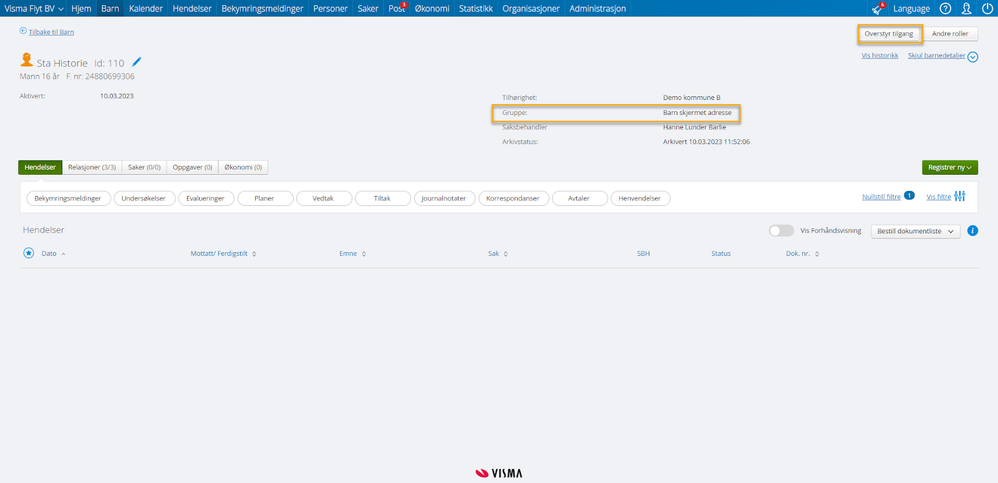Click the orange person avatar icon
998x483 pixels.
27,60
